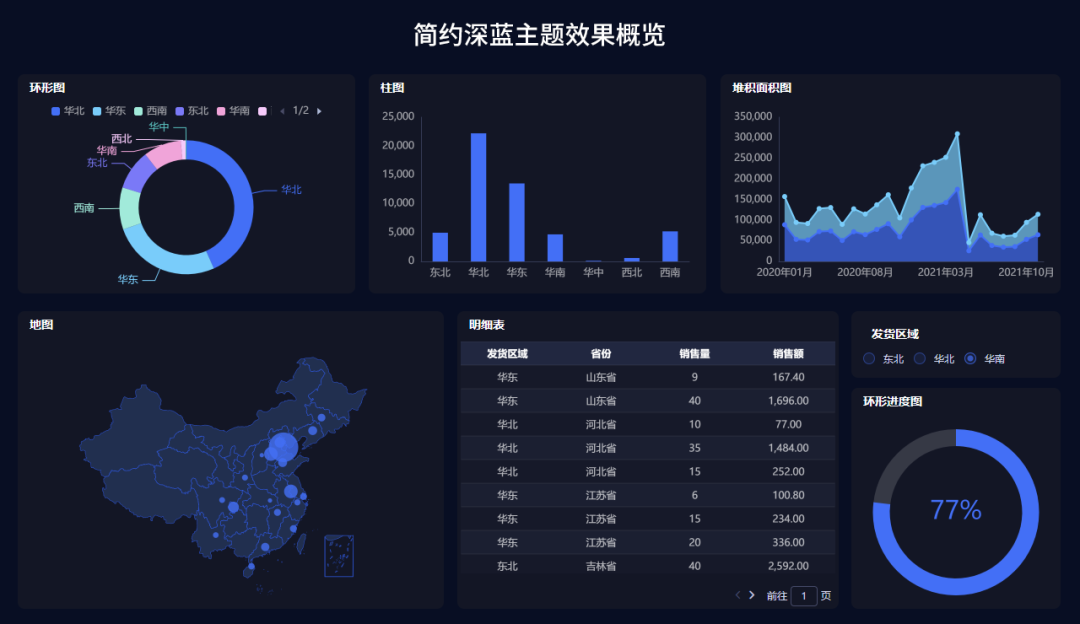Click the 销售额 column header in the table
The height and width of the screenshot is (624, 1080).
(788, 353)
